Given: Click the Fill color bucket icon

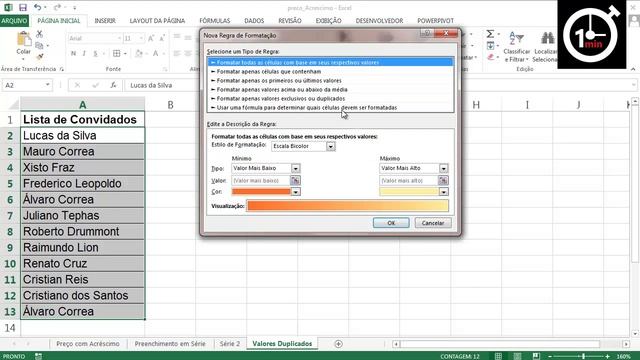Looking at the screenshot, I should click(139, 53).
